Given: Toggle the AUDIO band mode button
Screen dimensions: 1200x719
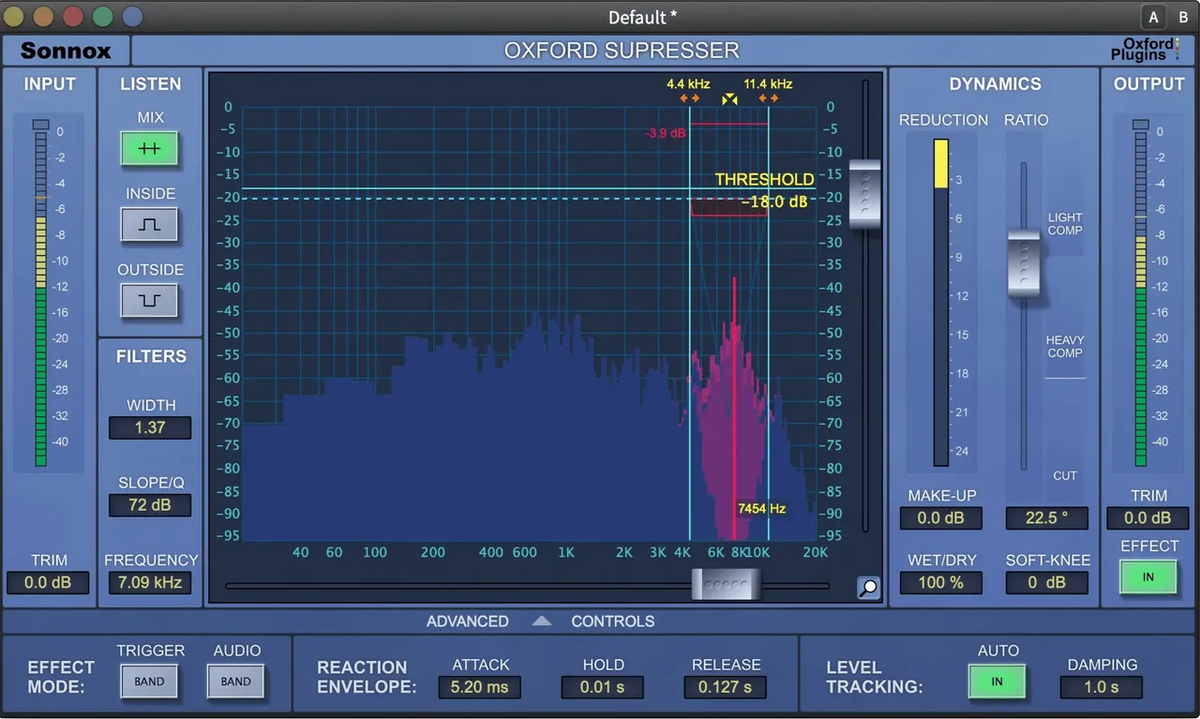Looking at the screenshot, I should click(236, 682).
